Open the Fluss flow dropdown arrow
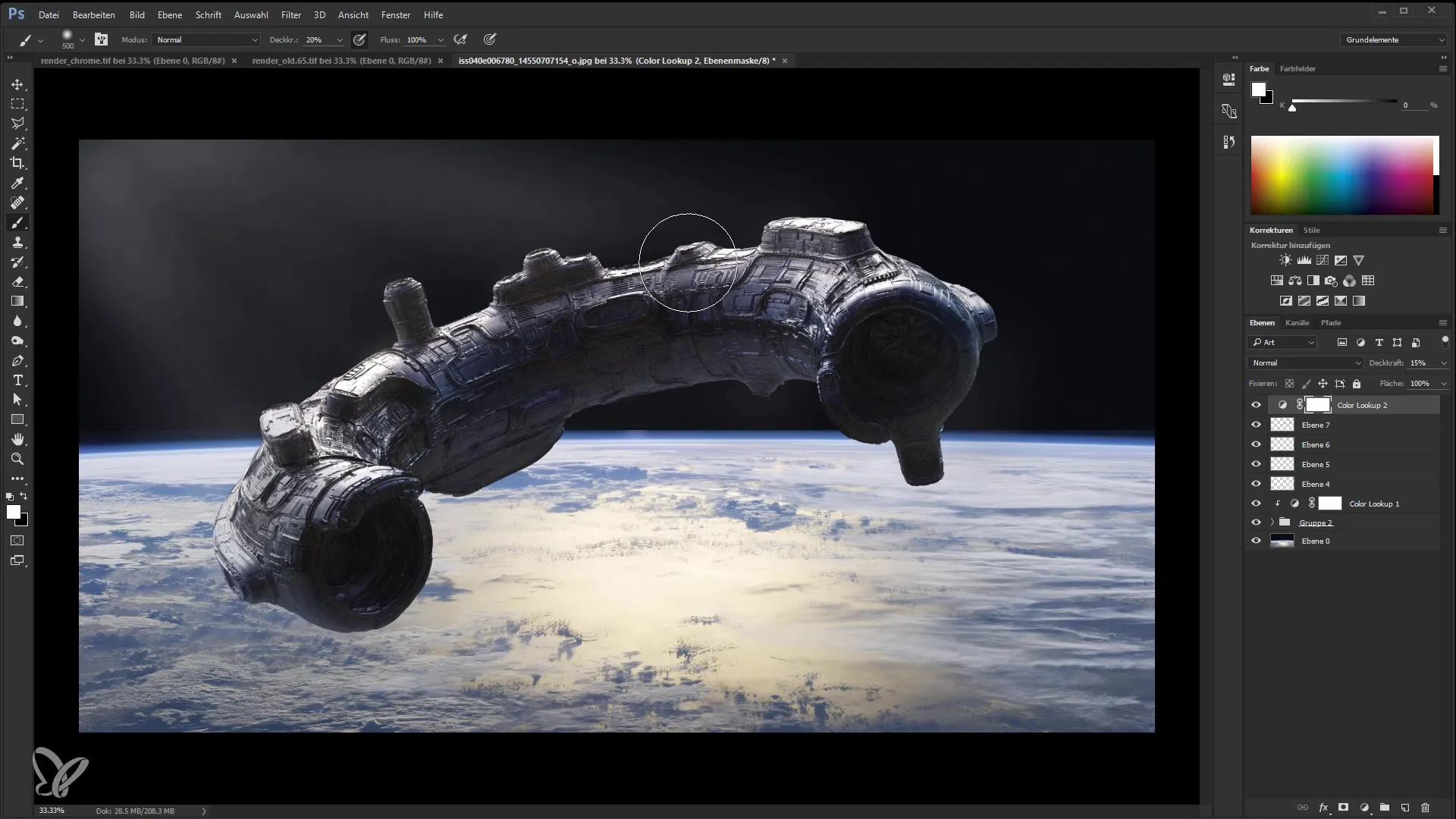 tap(441, 40)
